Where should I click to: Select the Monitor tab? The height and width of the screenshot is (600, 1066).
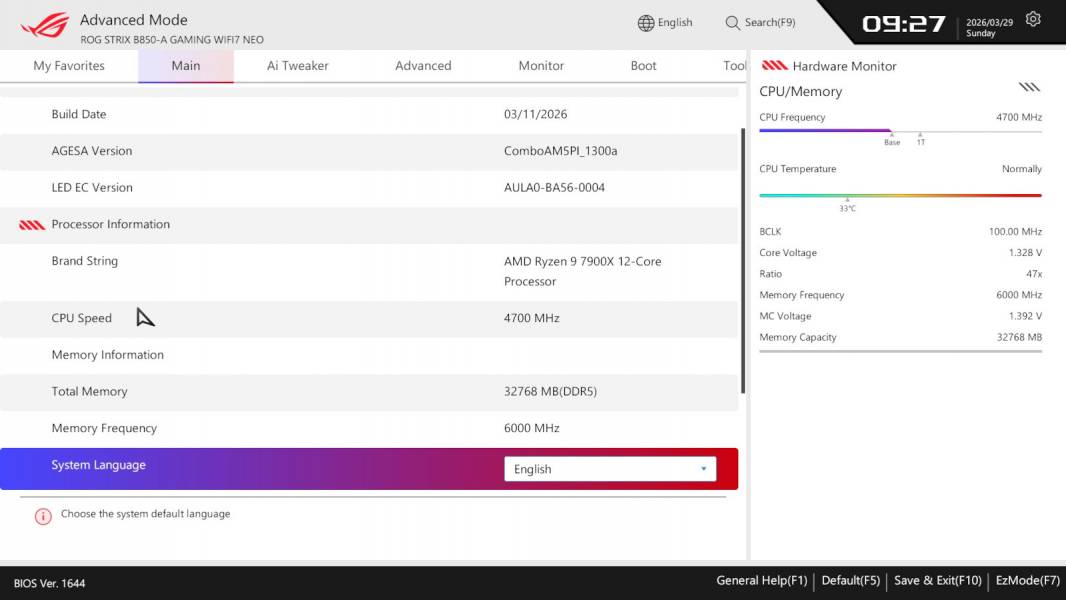[540, 66]
